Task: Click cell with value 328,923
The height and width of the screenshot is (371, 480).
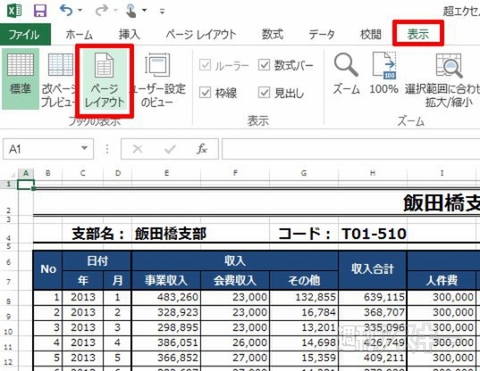Action: (x=166, y=312)
